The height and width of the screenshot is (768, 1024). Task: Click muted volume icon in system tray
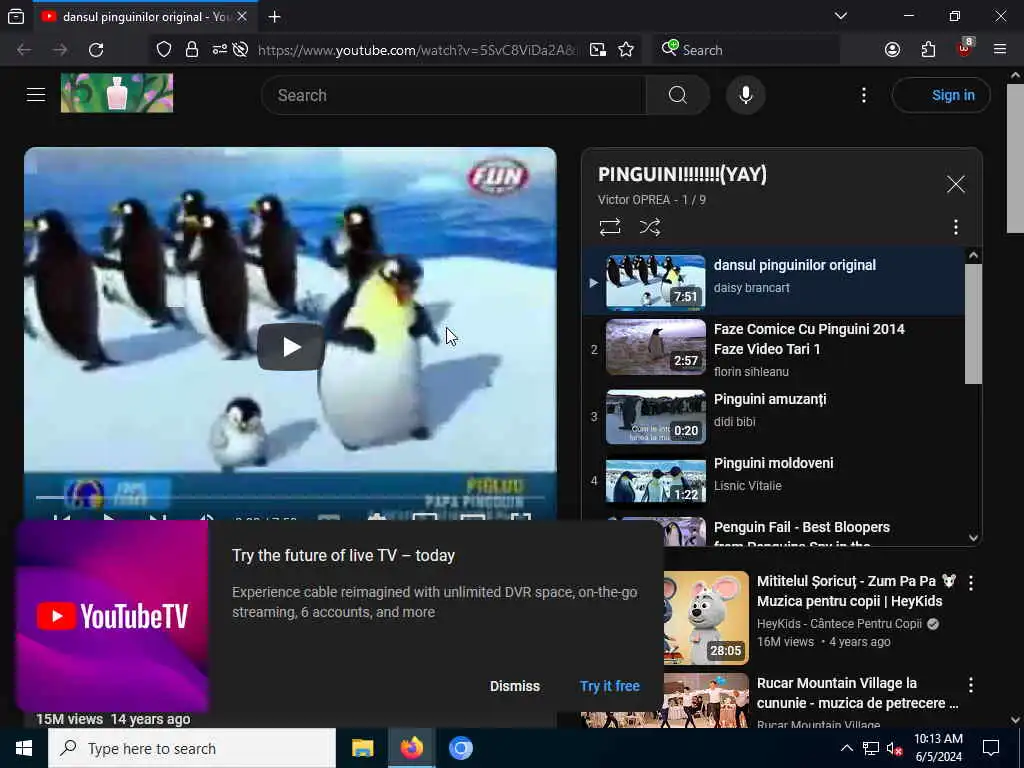(x=894, y=748)
